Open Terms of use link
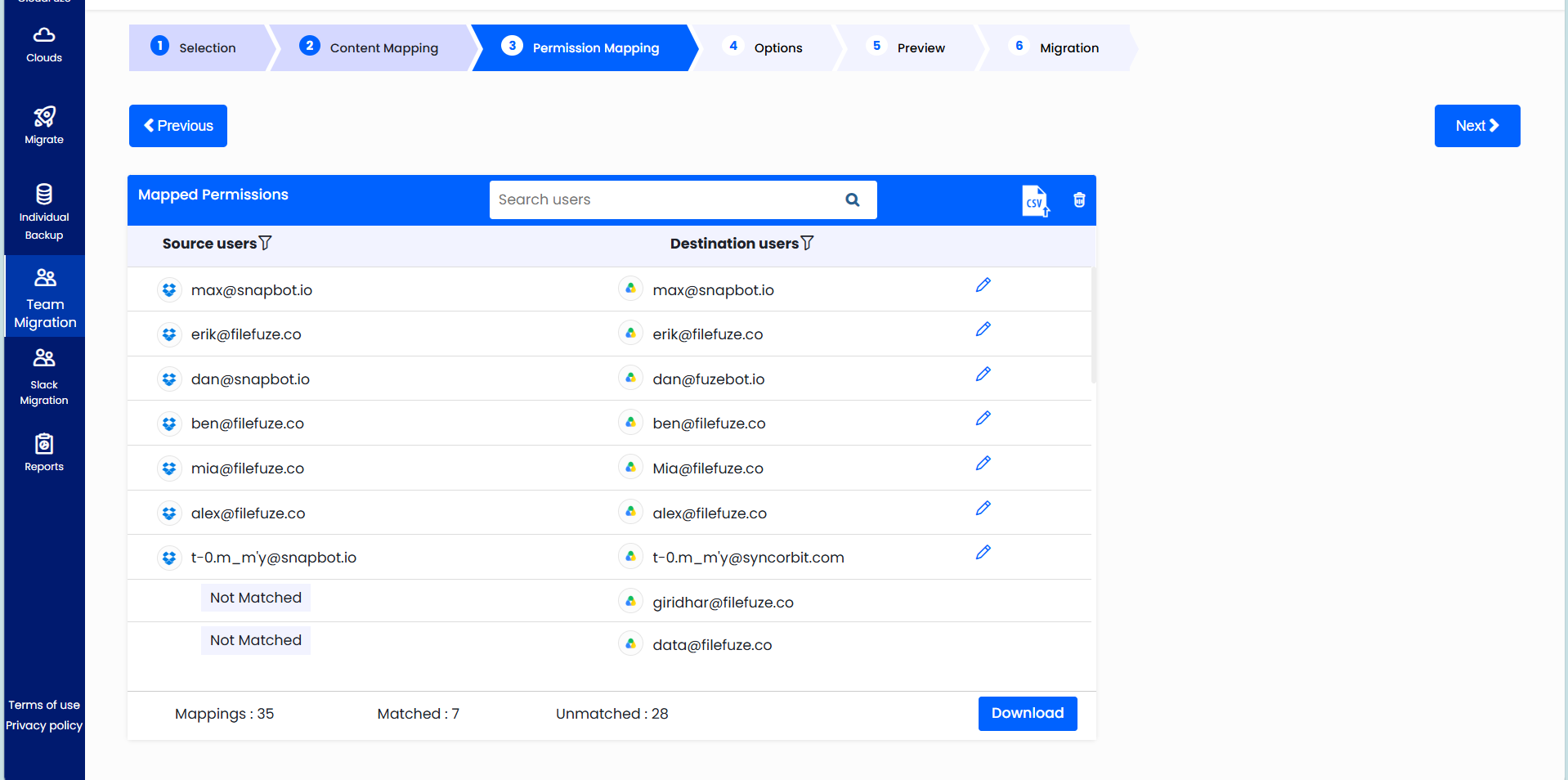1568x780 pixels. pos(44,705)
